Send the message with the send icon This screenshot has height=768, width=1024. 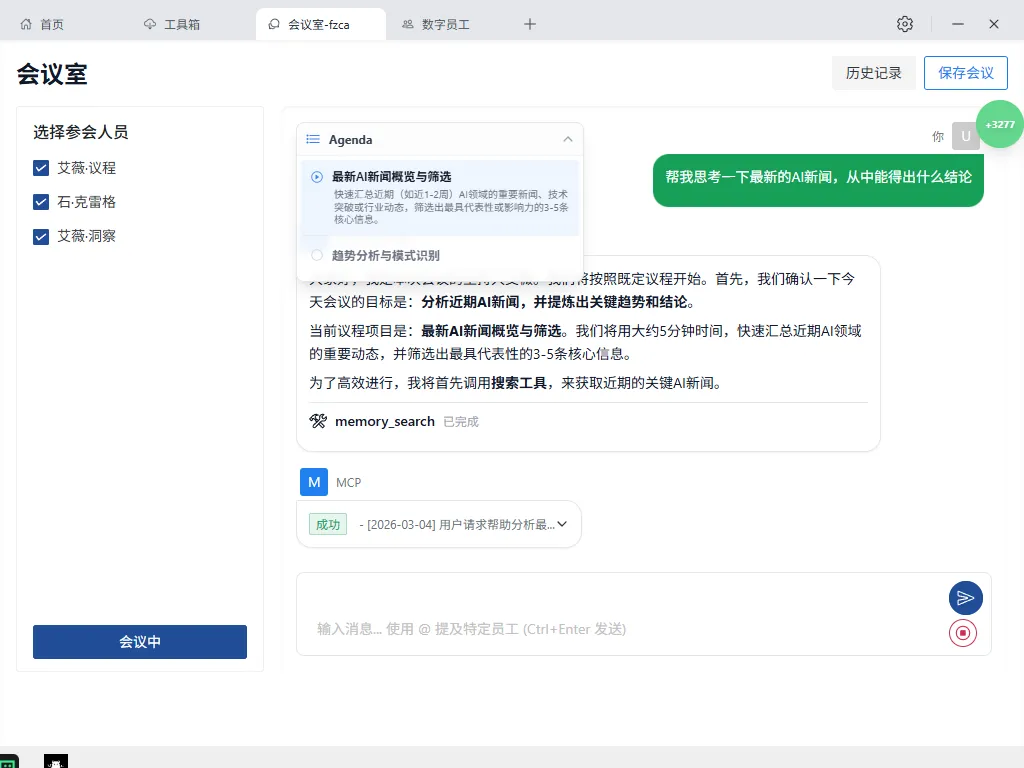(965, 597)
